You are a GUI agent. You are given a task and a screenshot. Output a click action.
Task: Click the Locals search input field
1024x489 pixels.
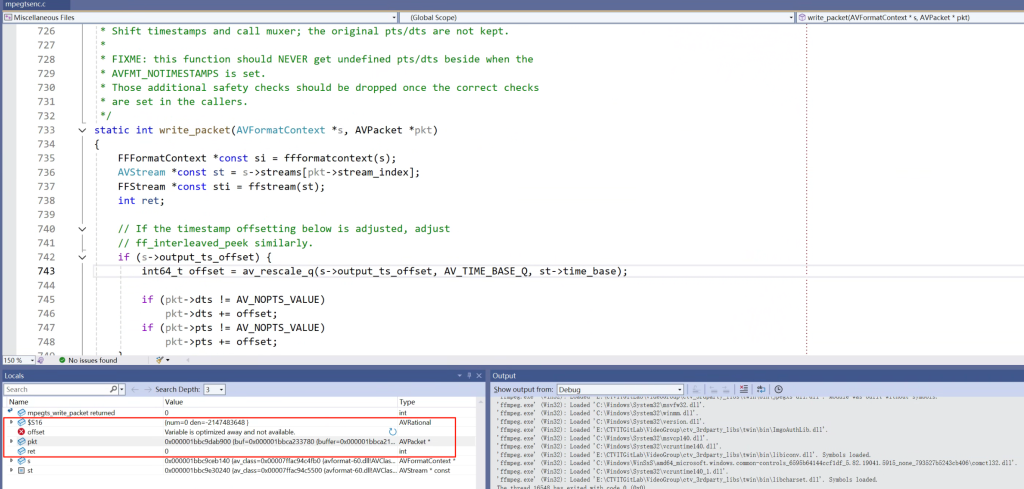coord(55,389)
